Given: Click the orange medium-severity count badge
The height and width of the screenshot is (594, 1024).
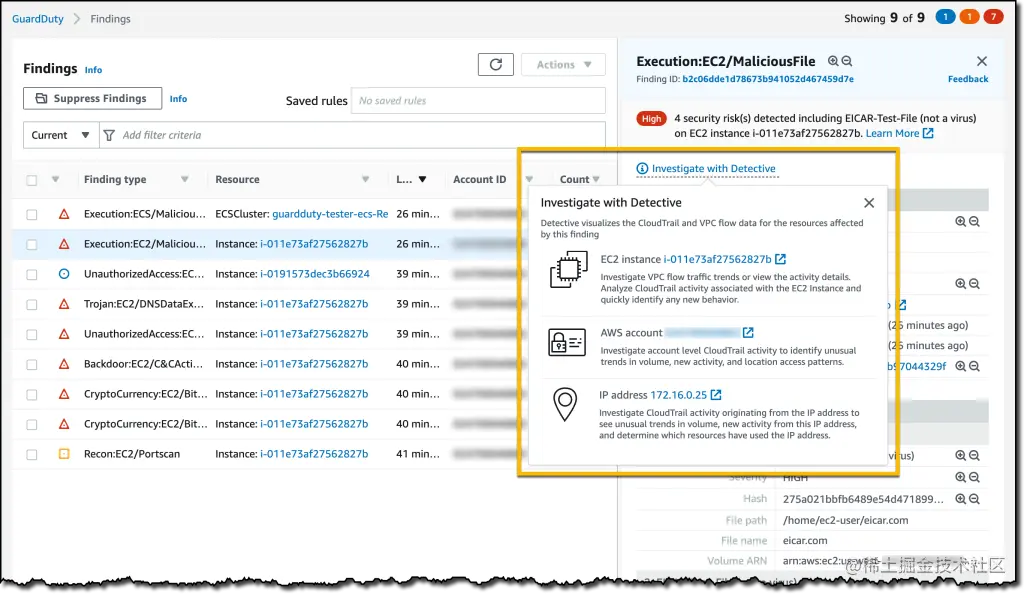Looking at the screenshot, I should click(x=969, y=17).
